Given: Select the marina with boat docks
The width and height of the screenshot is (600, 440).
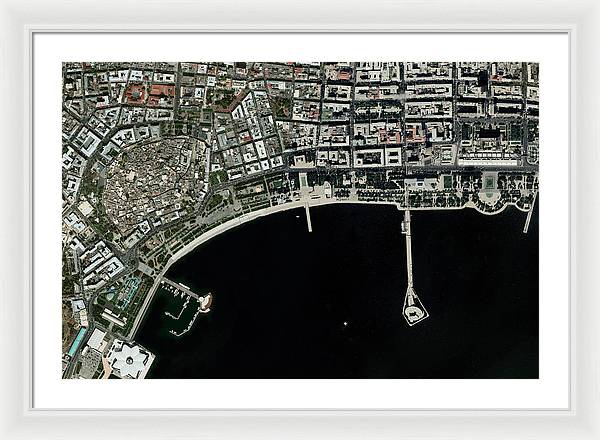Looking at the screenshot, I should (x=180, y=305).
